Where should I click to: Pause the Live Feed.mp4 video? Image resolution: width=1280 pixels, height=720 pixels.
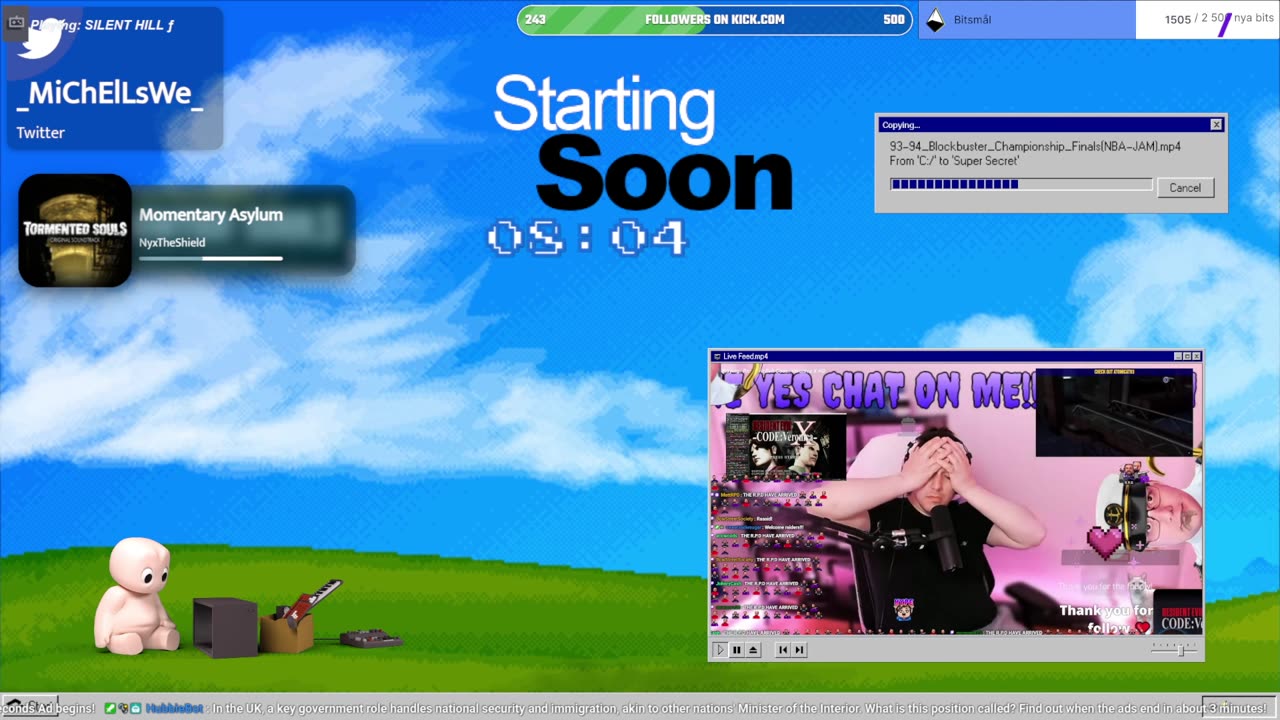tap(737, 650)
